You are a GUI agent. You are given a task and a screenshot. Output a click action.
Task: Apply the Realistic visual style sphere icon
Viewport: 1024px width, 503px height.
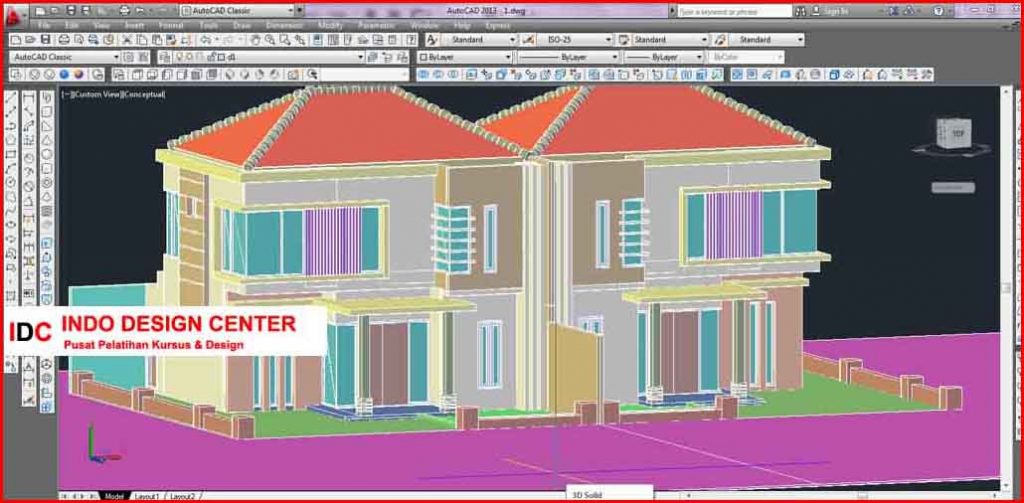point(64,74)
